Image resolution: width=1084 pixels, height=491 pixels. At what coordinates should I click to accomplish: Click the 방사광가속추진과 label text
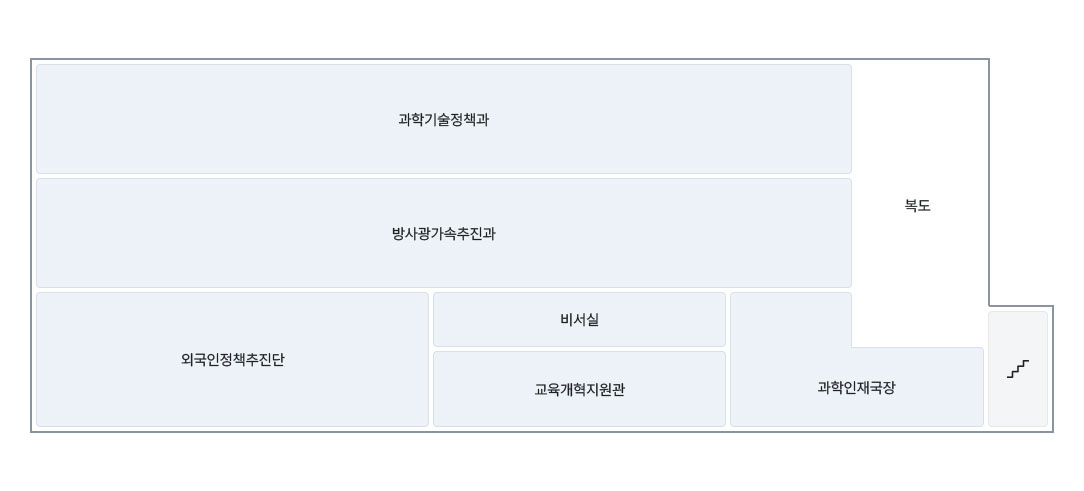443,234
